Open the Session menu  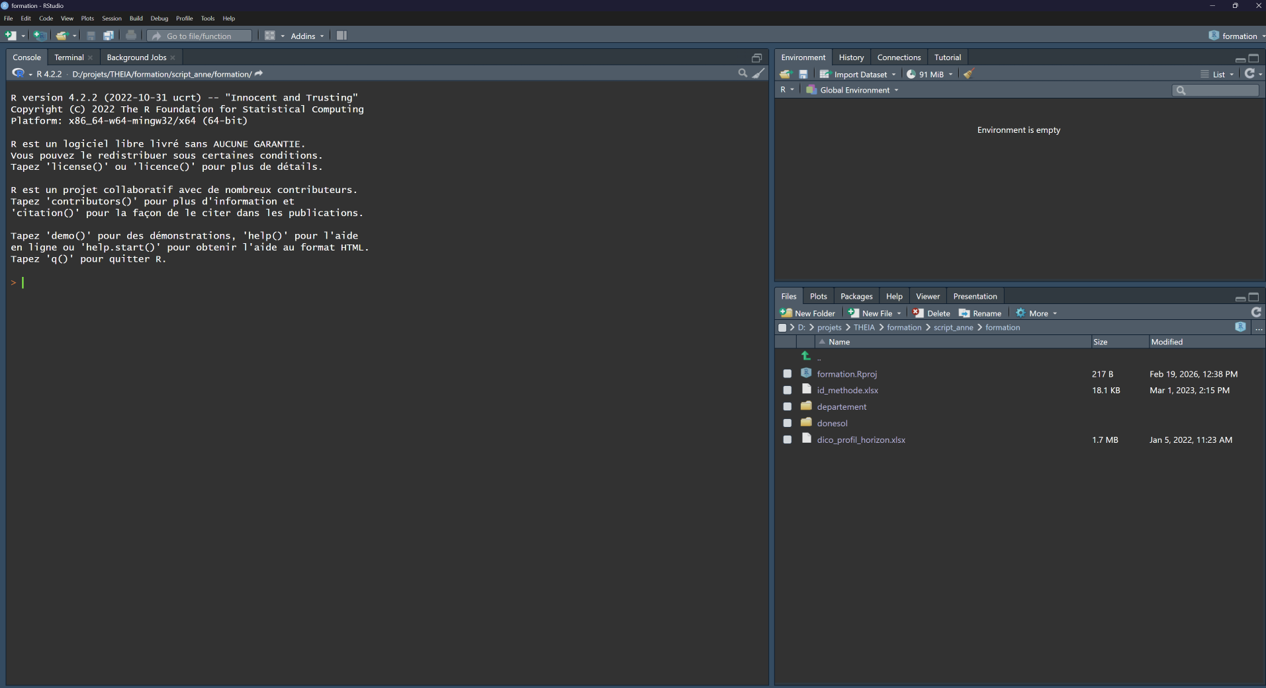111,18
